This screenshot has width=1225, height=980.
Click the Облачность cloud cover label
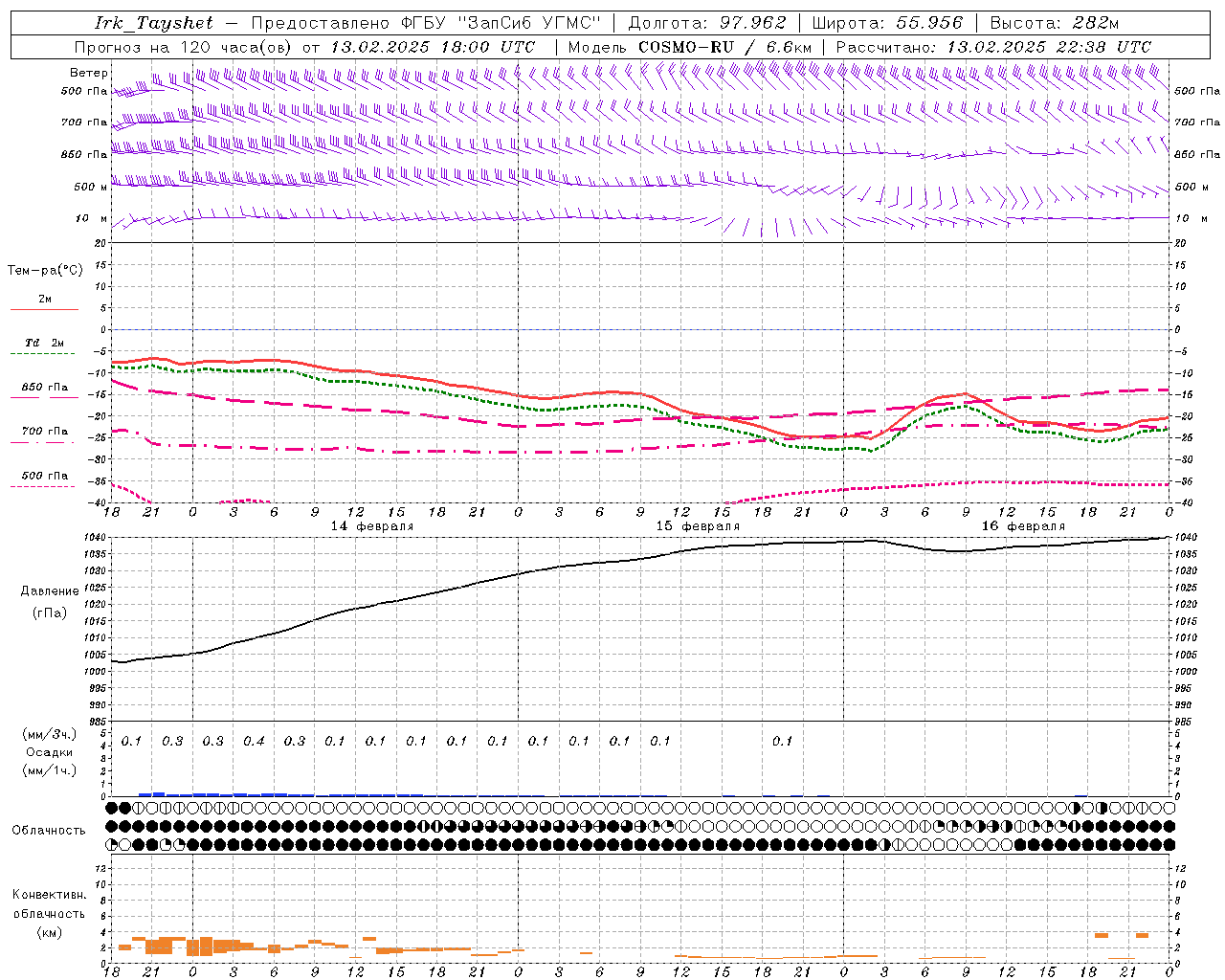pos(49,831)
